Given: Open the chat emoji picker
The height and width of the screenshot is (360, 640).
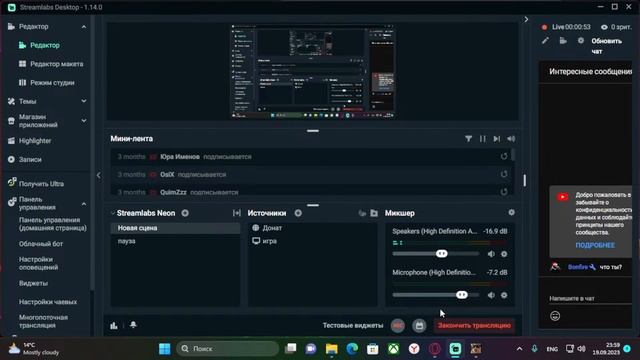Looking at the screenshot, I should tap(555, 316).
